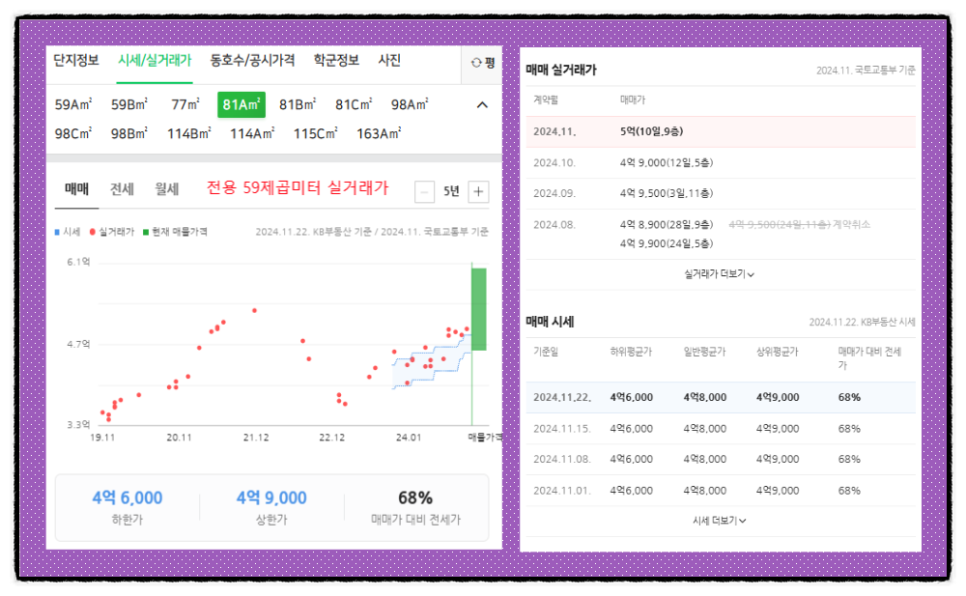Expand 실거래가 더보기
Viewport: 966px width, 596px height.
click(719, 274)
